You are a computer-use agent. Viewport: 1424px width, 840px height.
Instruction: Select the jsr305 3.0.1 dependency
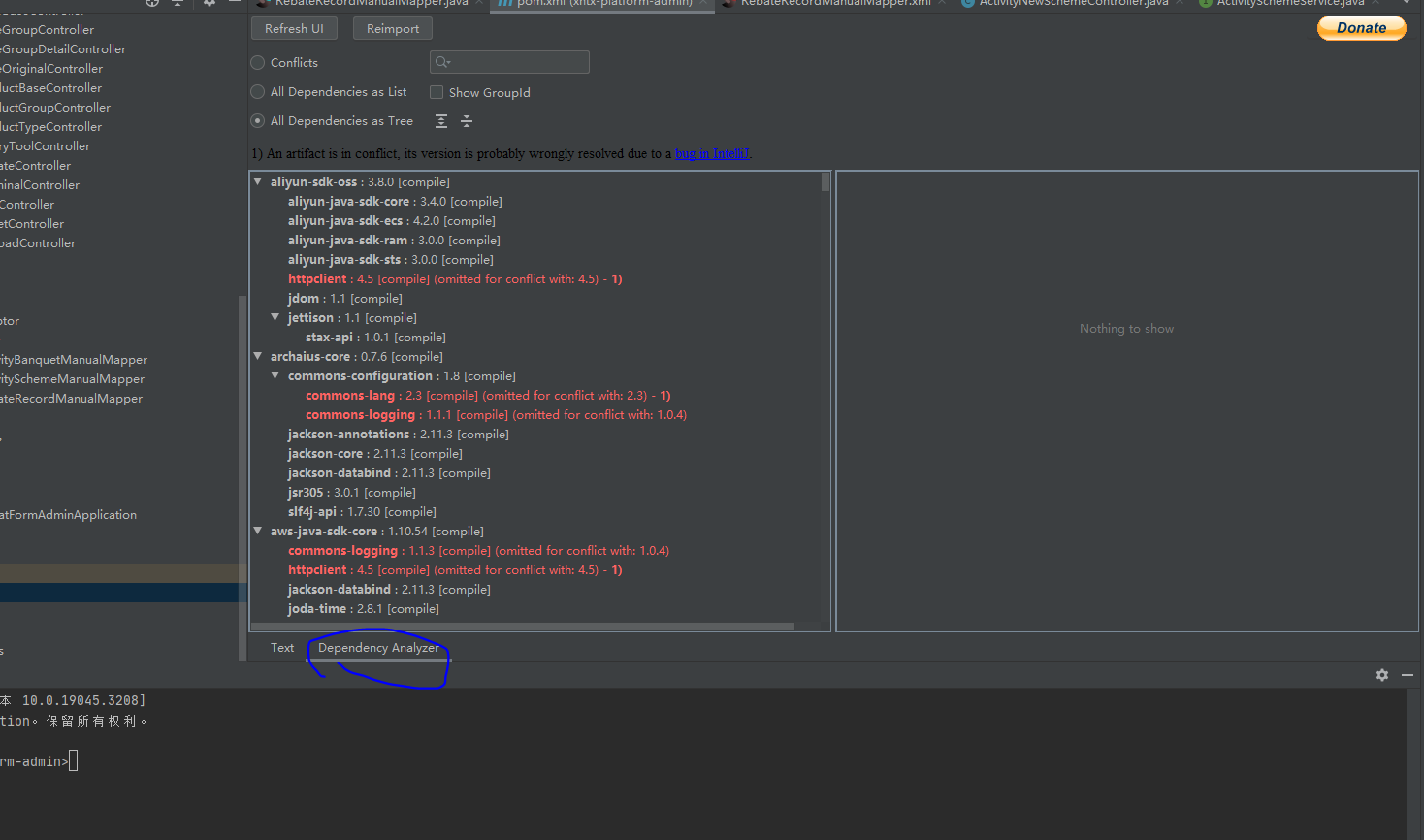(351, 492)
